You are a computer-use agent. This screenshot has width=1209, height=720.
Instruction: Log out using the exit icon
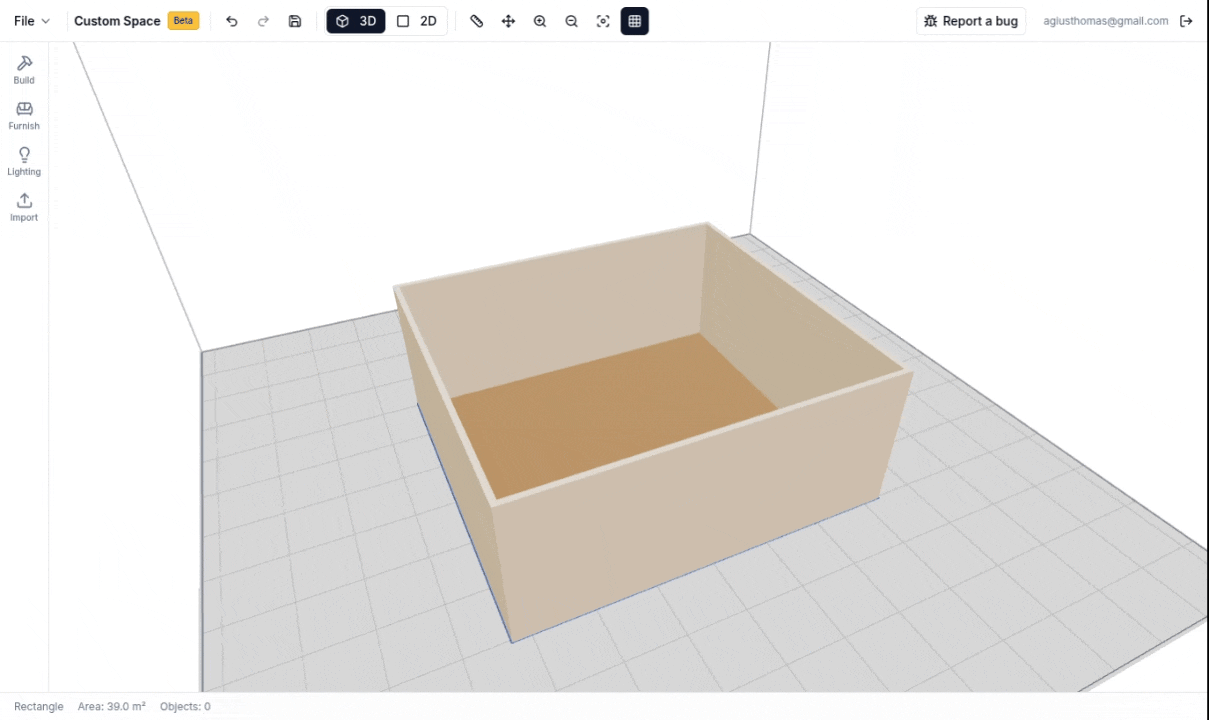tap(1186, 21)
